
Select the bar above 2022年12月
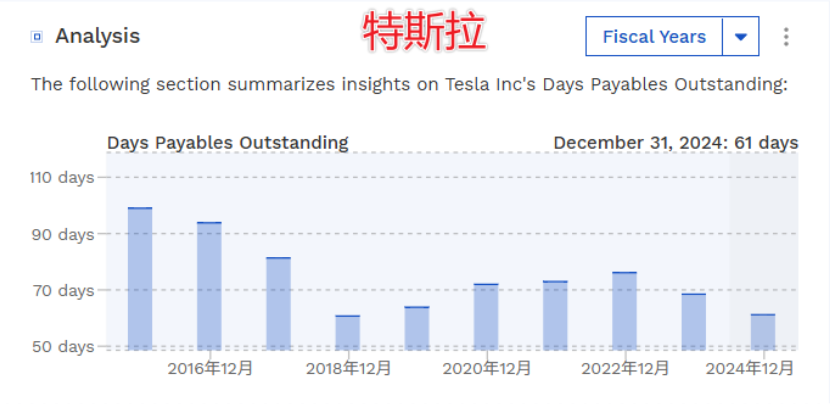click(624, 310)
